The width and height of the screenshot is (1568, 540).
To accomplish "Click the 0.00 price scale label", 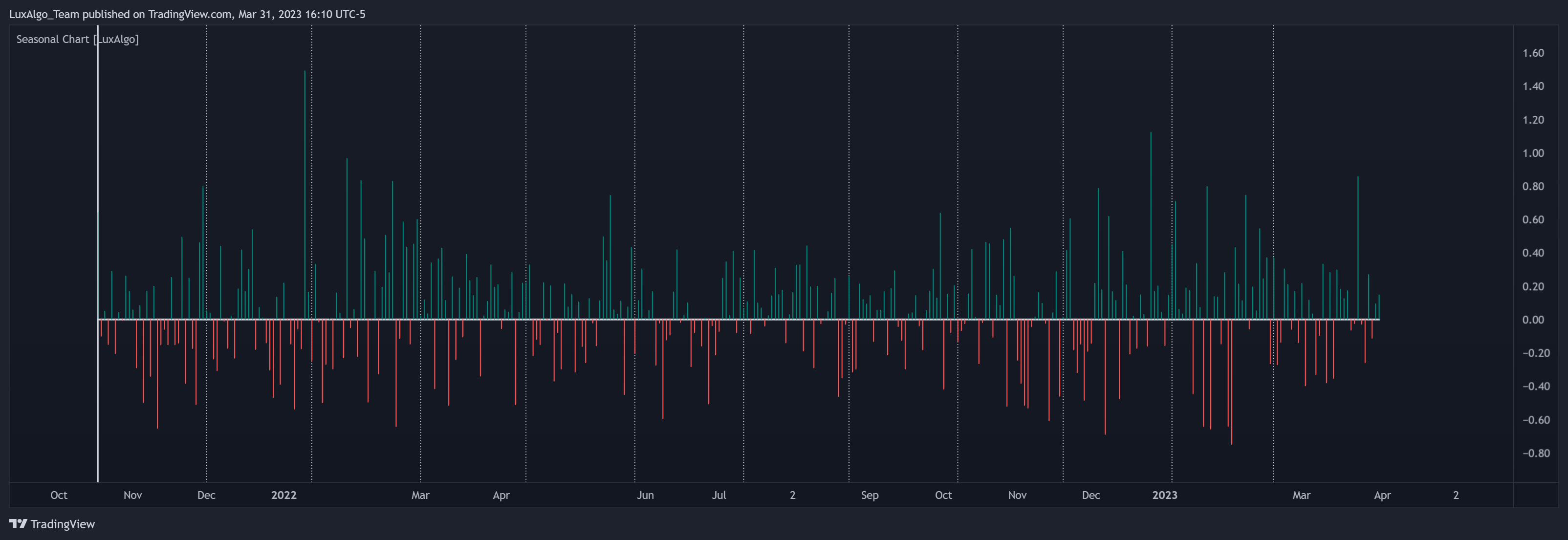I will coord(1533,320).
